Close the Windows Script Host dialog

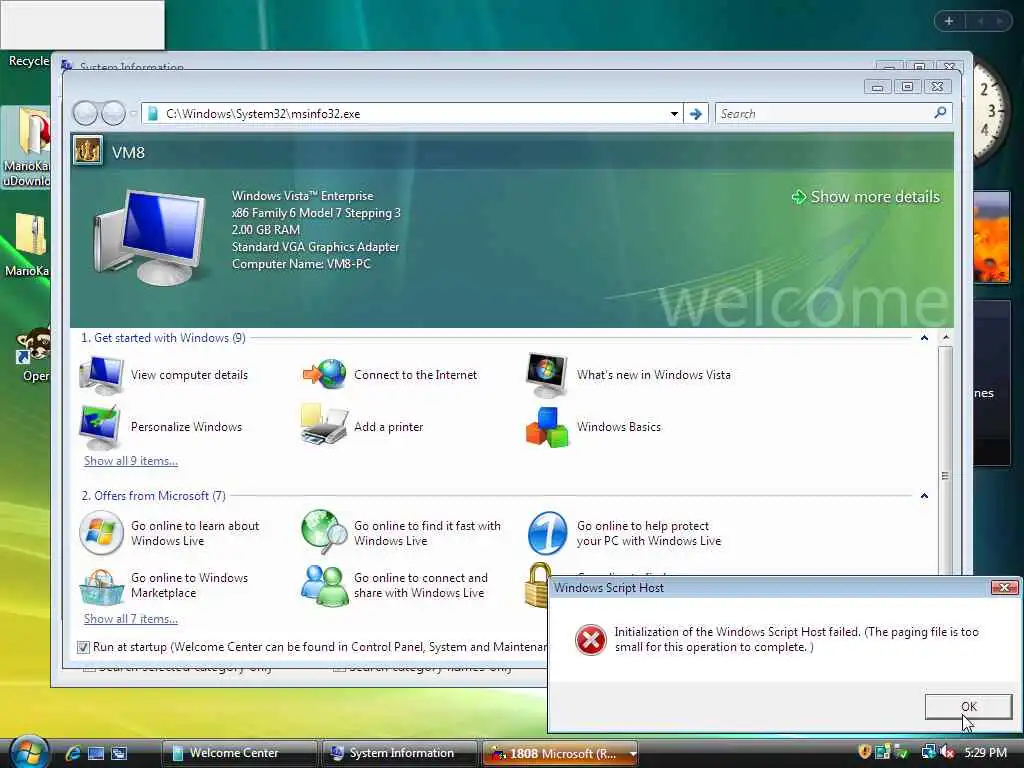click(x=1004, y=587)
